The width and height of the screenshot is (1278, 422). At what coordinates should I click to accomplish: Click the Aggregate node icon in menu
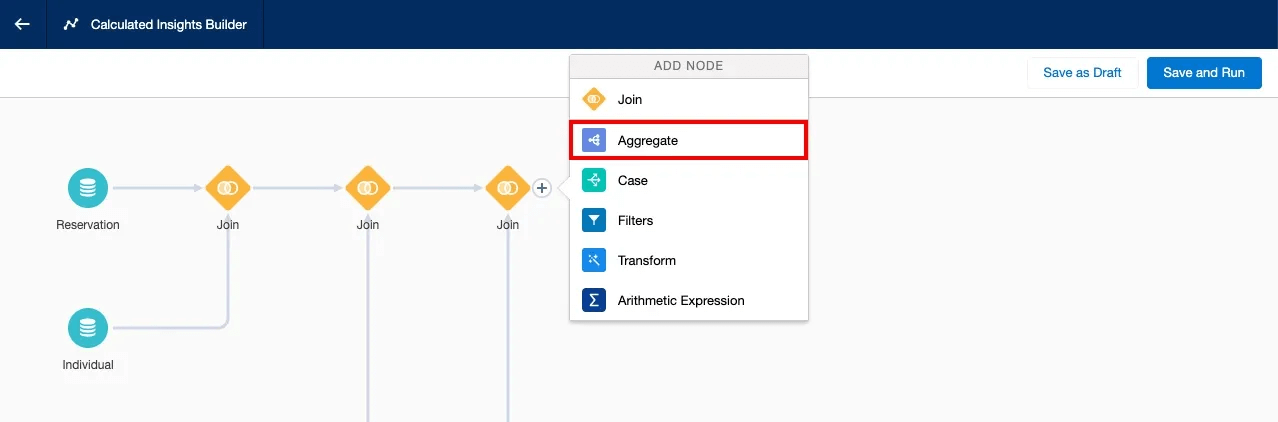click(594, 141)
